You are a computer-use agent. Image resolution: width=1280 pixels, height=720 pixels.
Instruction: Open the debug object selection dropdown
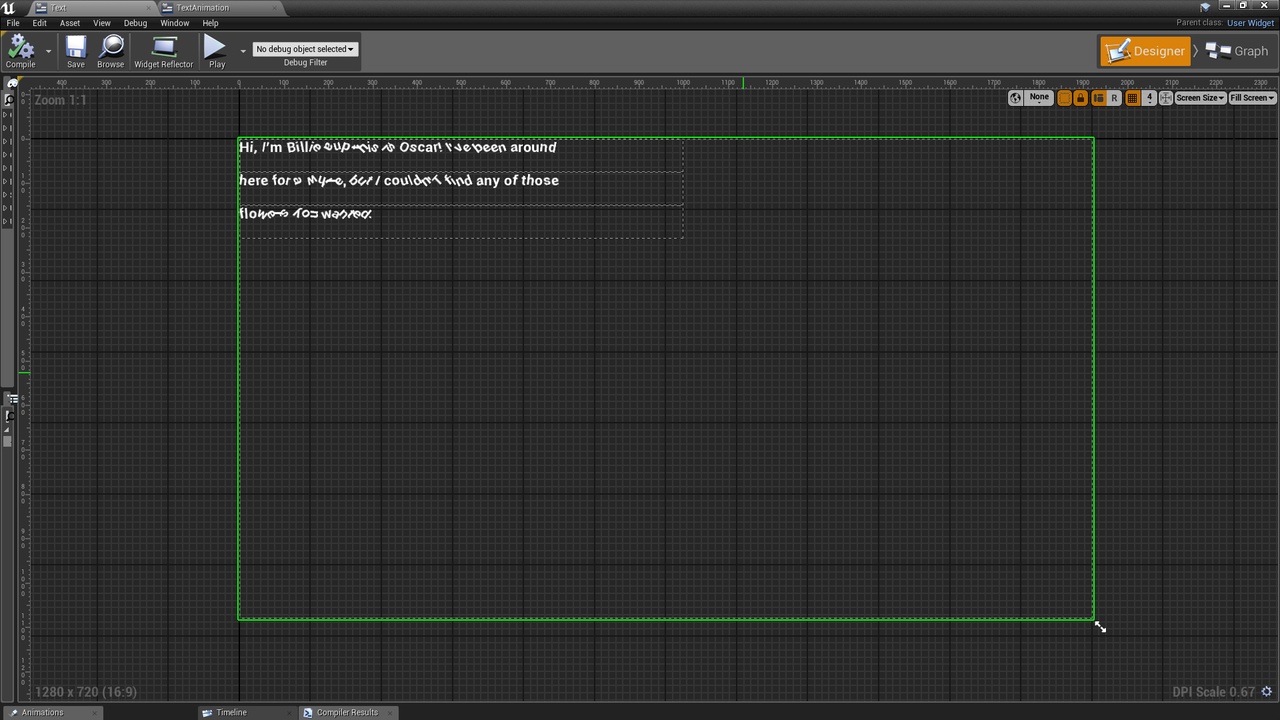tap(305, 49)
